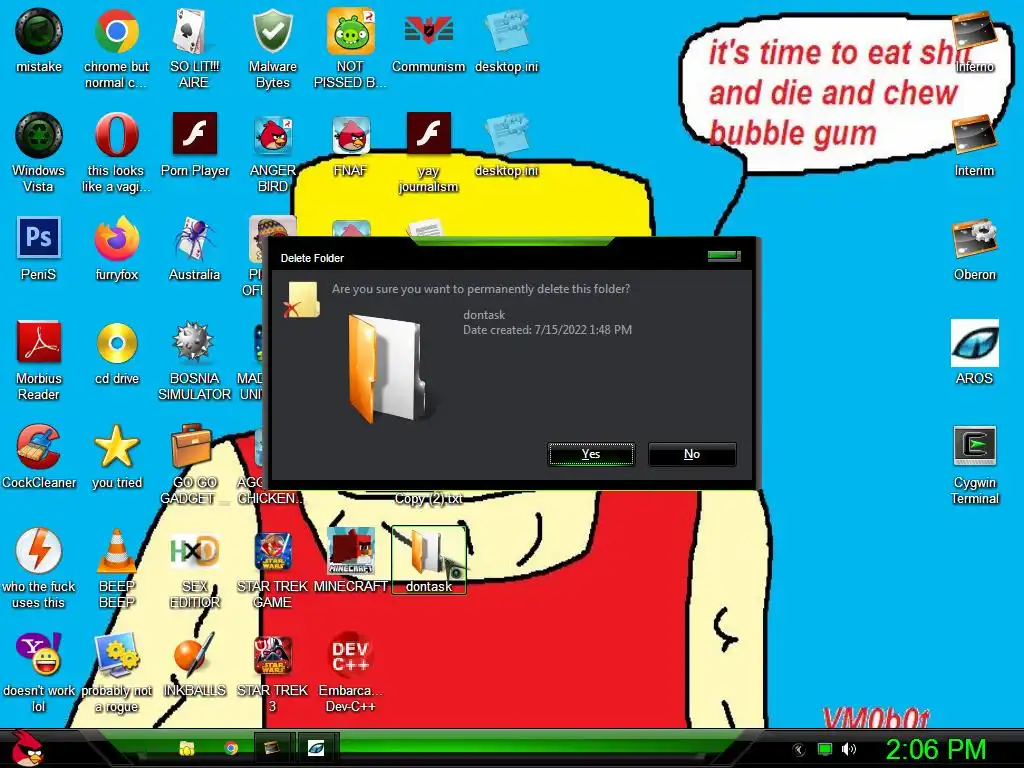Select the 'mistake' desktop icon
Viewport: 1024px width, 768px height.
click(x=39, y=41)
